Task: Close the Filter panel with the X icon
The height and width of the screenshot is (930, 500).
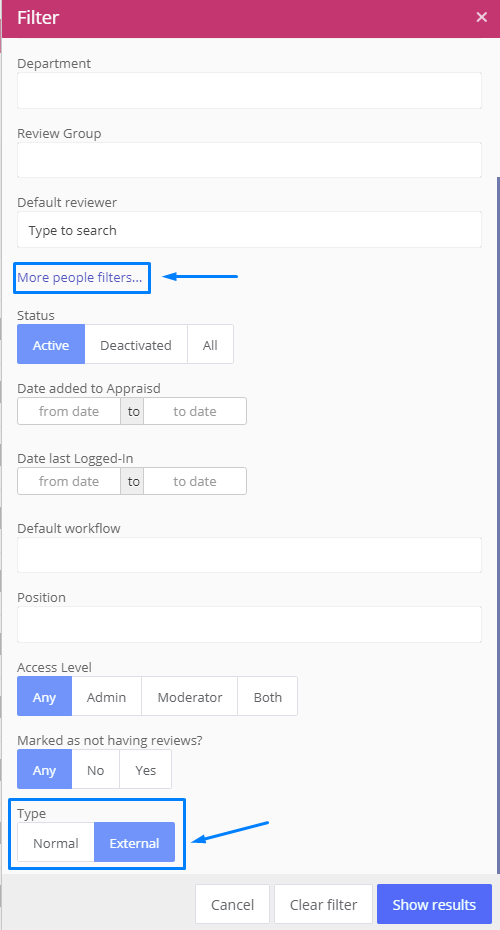Action: tap(482, 17)
